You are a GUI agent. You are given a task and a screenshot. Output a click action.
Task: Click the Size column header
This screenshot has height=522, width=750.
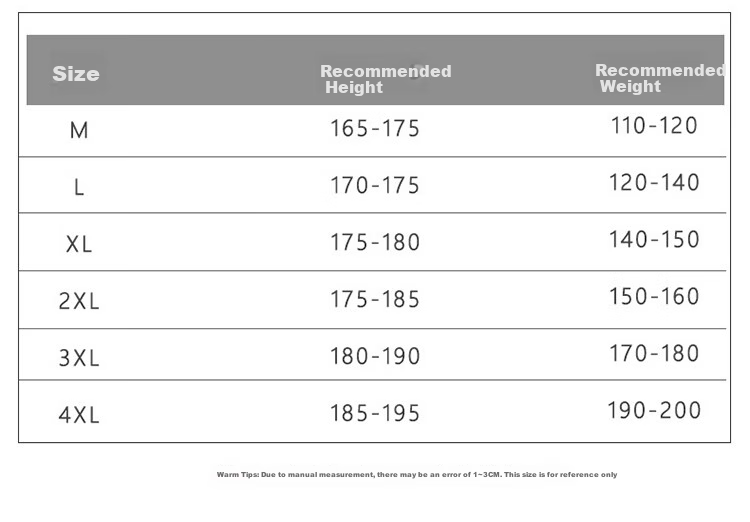coord(76,74)
